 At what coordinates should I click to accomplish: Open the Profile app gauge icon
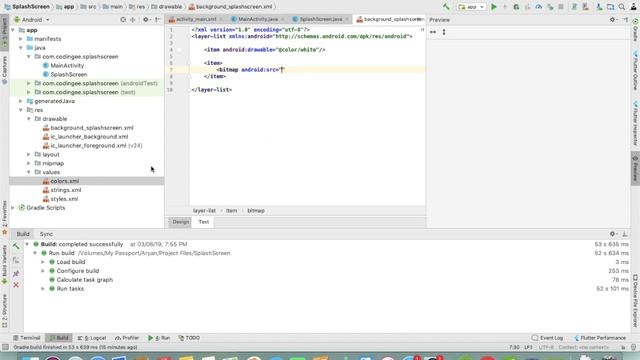[x=538, y=7]
